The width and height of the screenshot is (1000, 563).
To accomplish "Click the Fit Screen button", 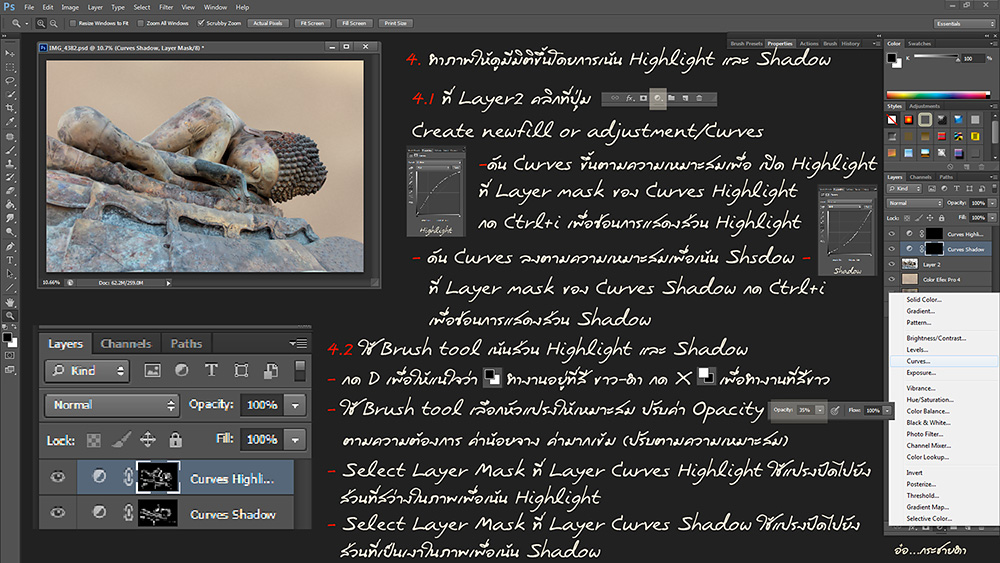I will (314, 23).
